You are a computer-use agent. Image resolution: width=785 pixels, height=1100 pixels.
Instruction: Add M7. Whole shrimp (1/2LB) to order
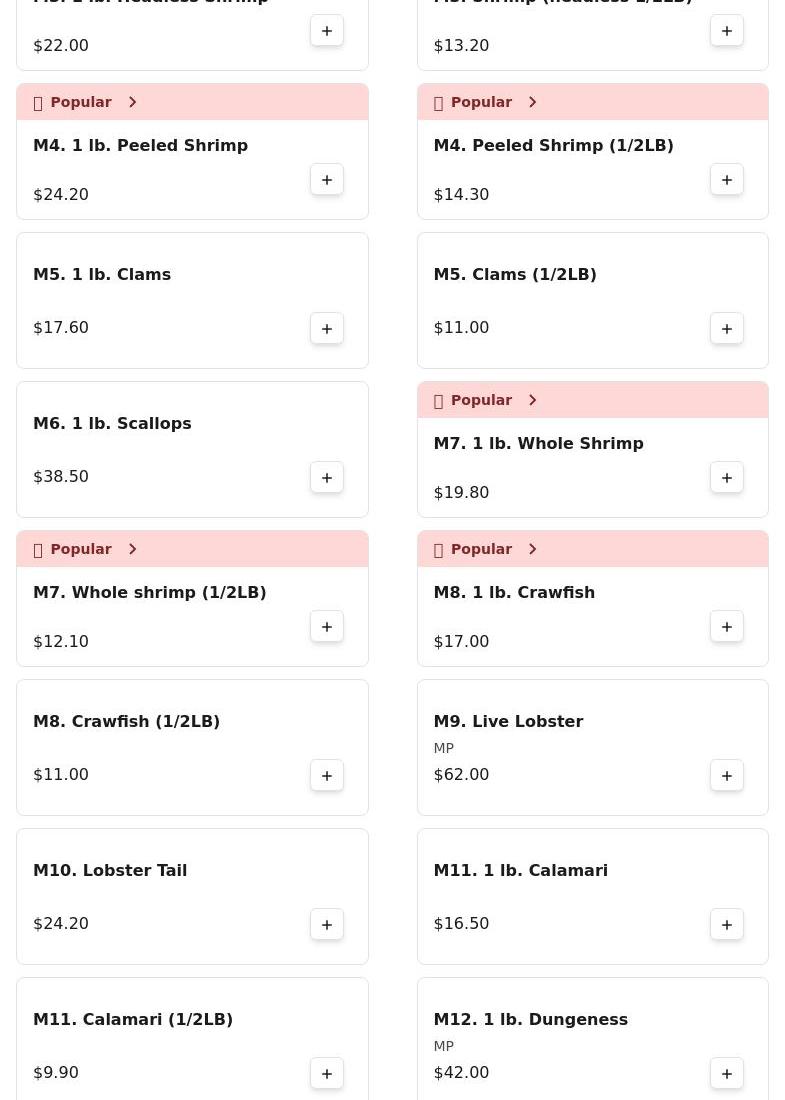point(327,627)
